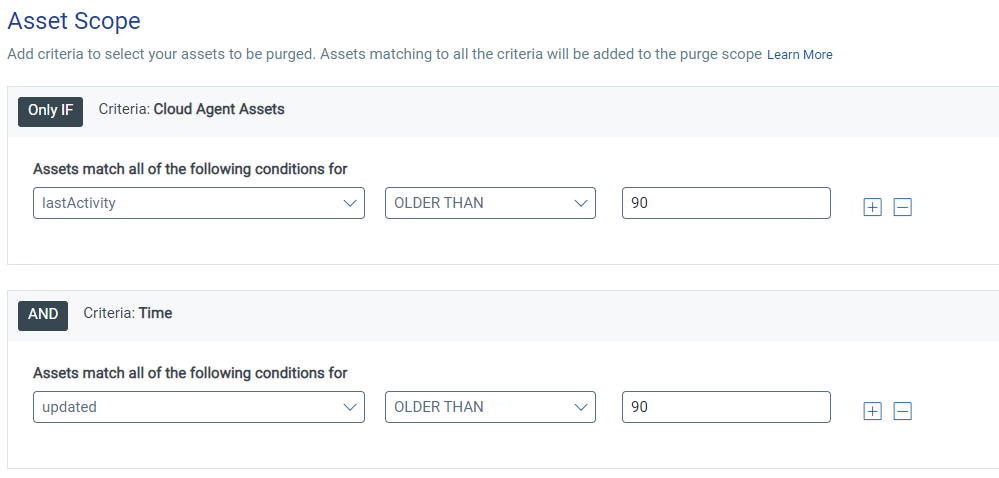Open the updated attribute dropdown
999x478 pixels.
(x=199, y=407)
